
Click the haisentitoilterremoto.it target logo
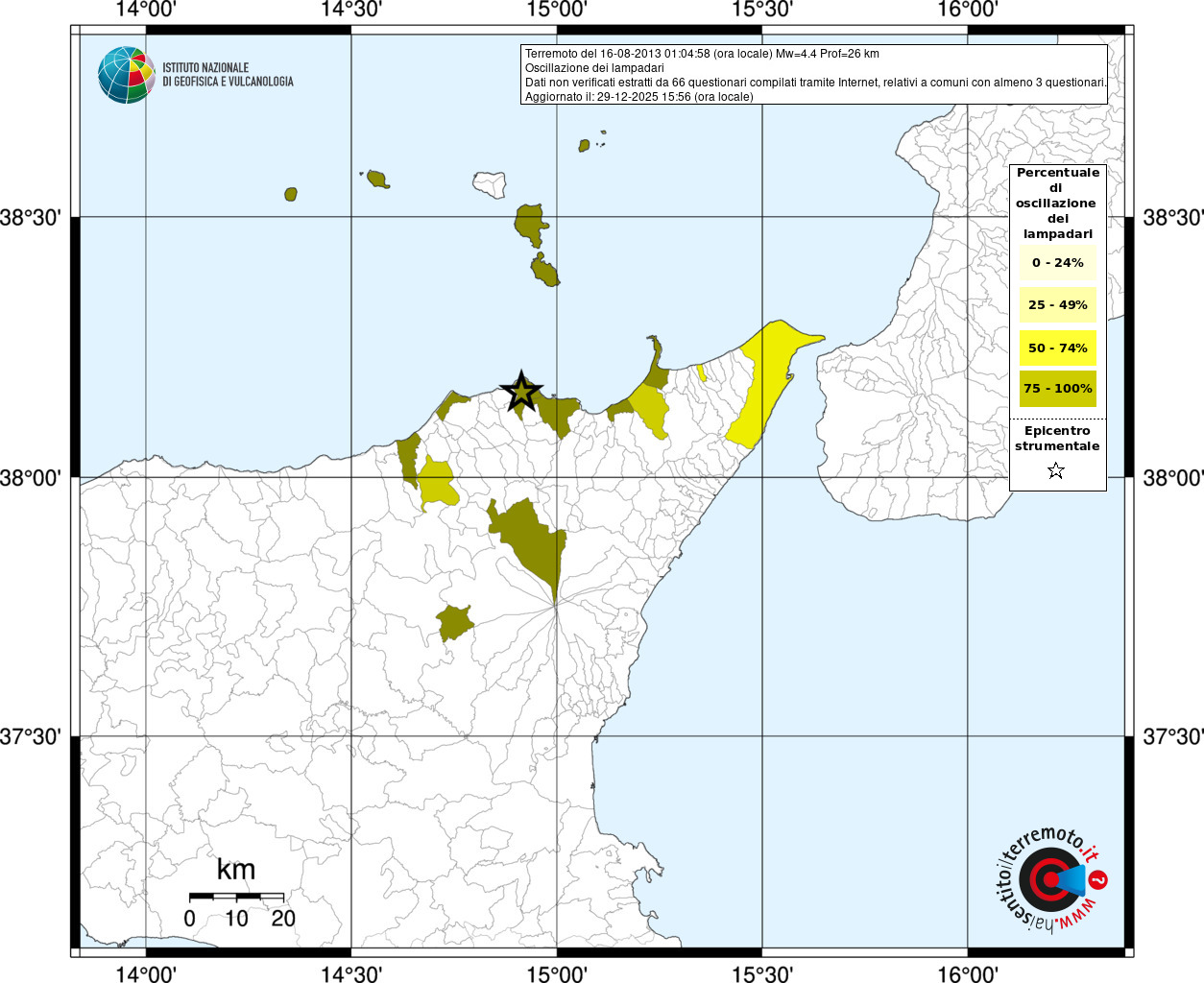[1050, 880]
